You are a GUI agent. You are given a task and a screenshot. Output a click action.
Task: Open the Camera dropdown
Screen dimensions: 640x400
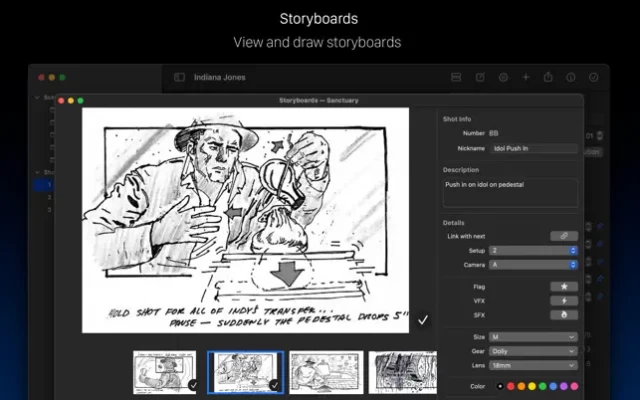[533, 264]
